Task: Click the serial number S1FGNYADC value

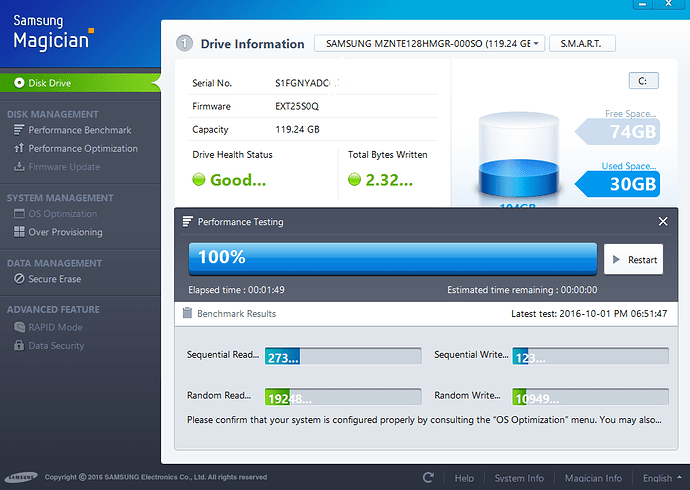Action: click(x=302, y=83)
